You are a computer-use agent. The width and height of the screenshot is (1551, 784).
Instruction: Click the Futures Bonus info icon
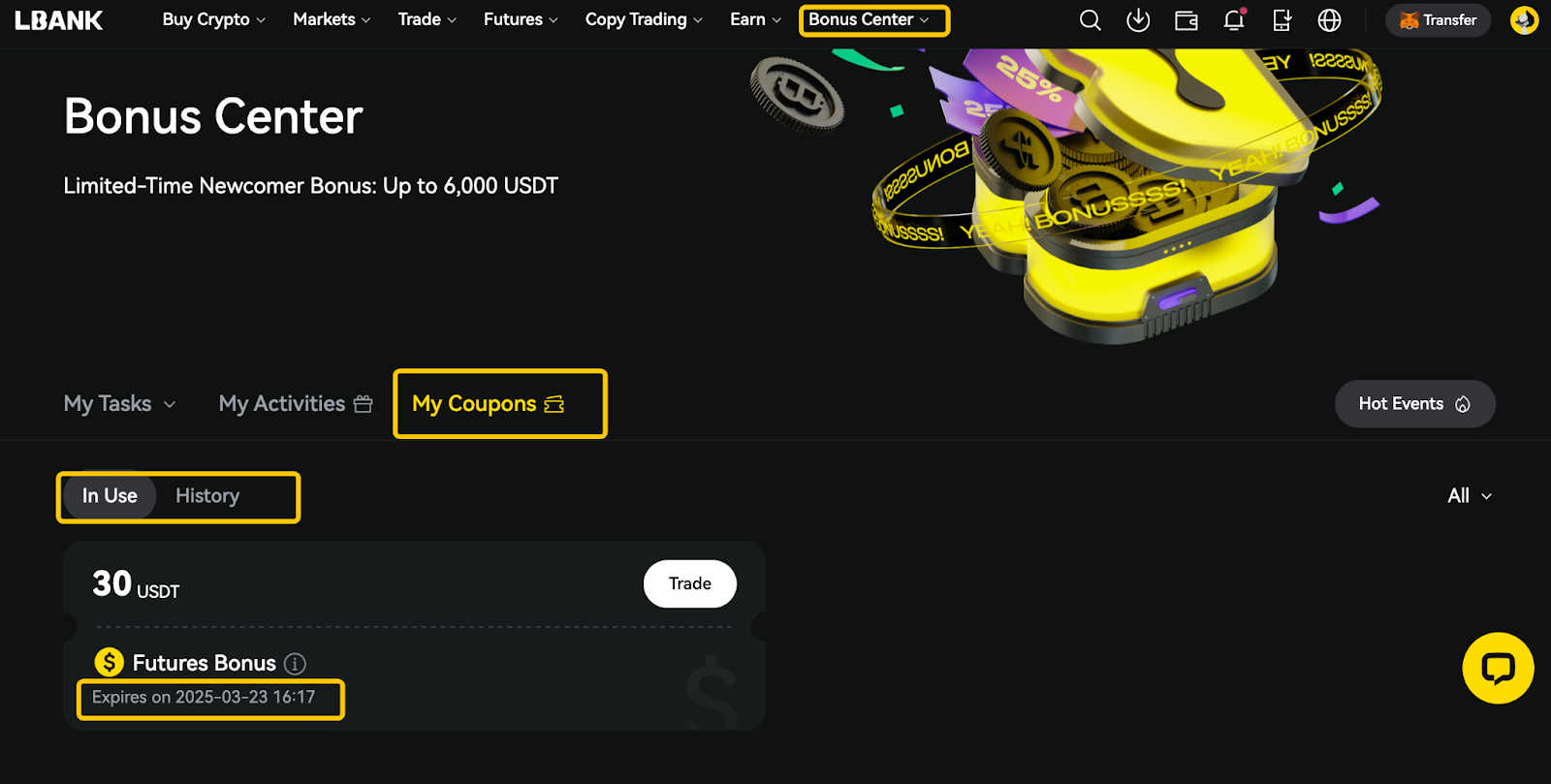coord(295,664)
